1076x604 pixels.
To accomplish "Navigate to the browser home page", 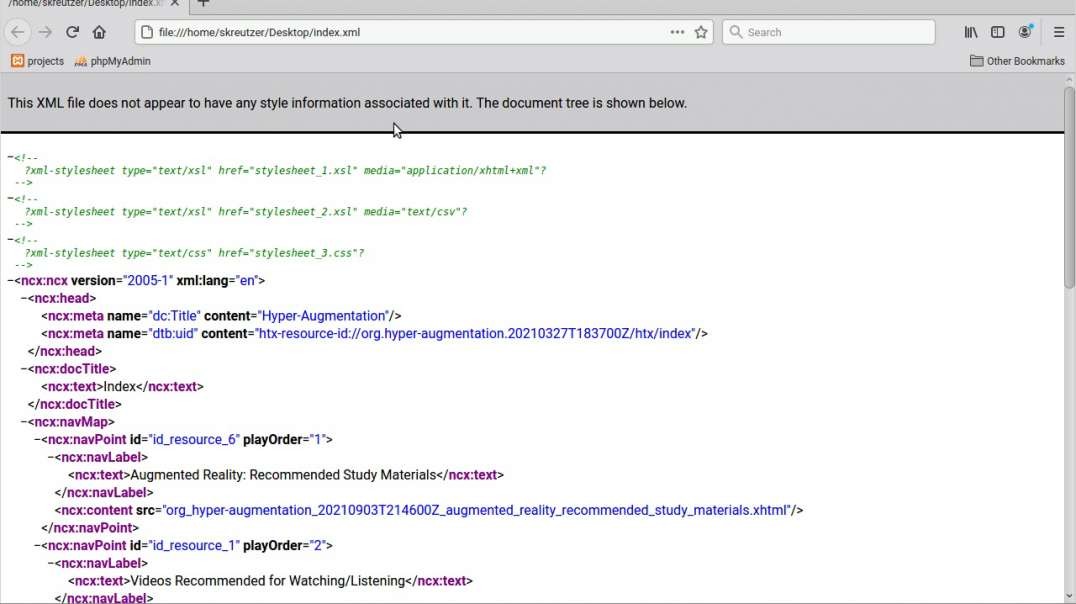I will (99, 31).
